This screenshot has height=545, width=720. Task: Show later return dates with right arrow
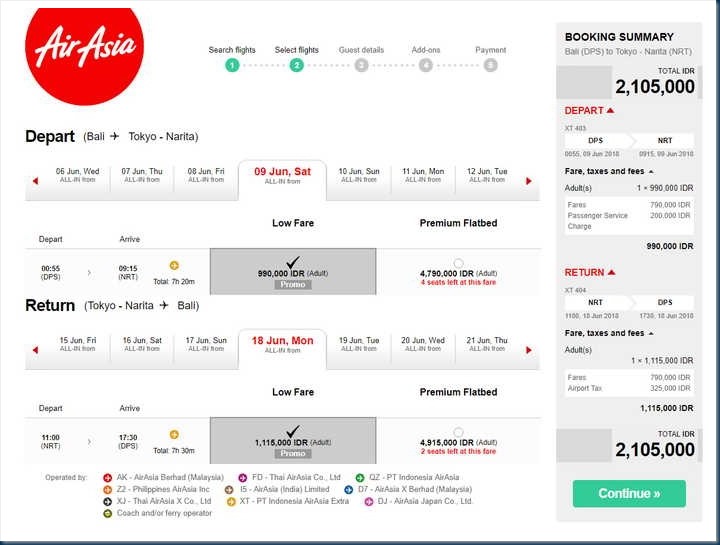click(529, 350)
